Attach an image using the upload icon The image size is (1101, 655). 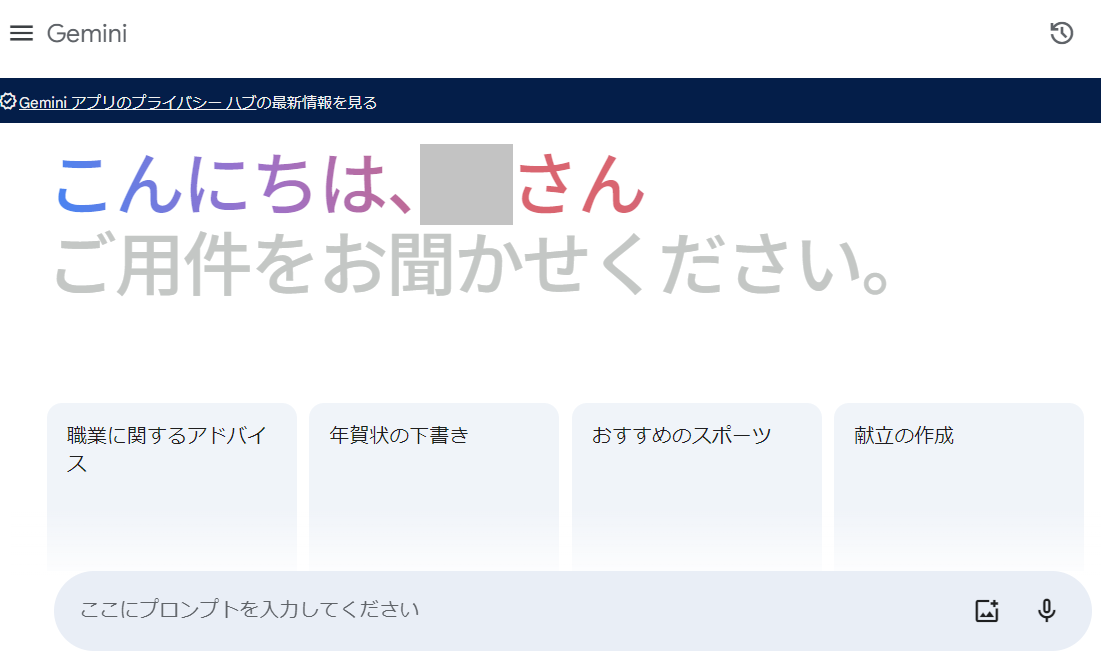[985, 608]
